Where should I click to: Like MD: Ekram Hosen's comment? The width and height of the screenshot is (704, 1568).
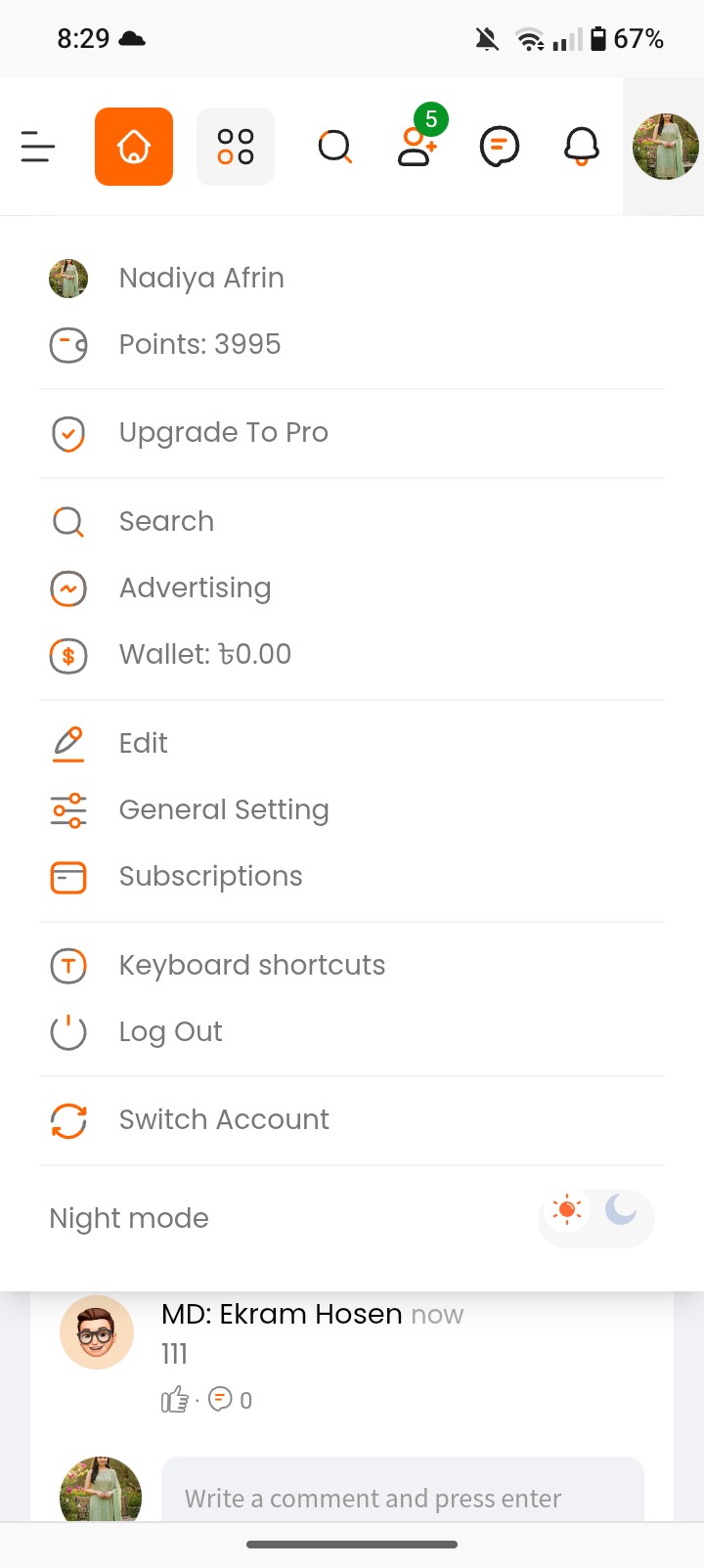tap(174, 1400)
